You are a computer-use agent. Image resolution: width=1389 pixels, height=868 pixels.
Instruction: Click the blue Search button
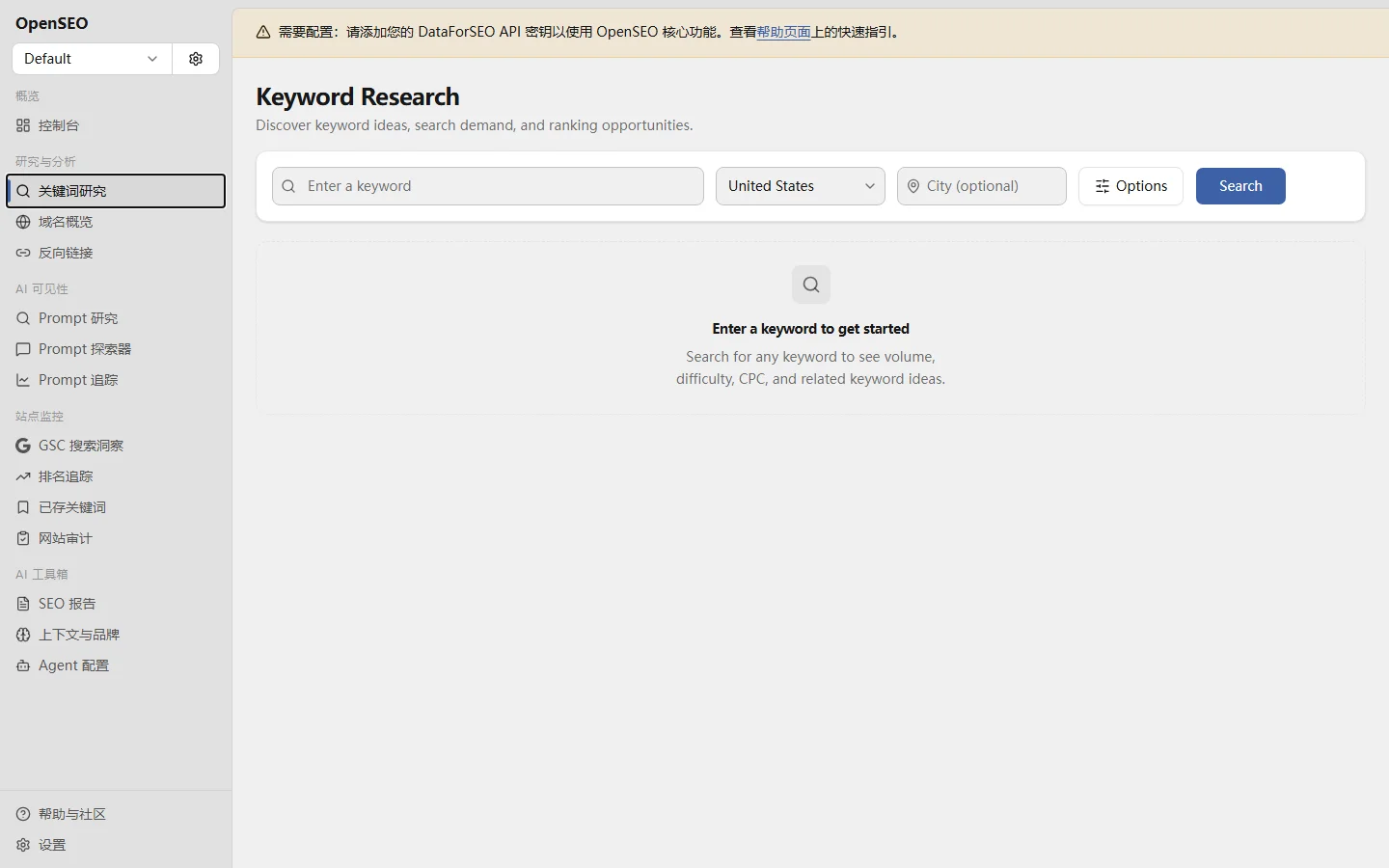coord(1240,186)
